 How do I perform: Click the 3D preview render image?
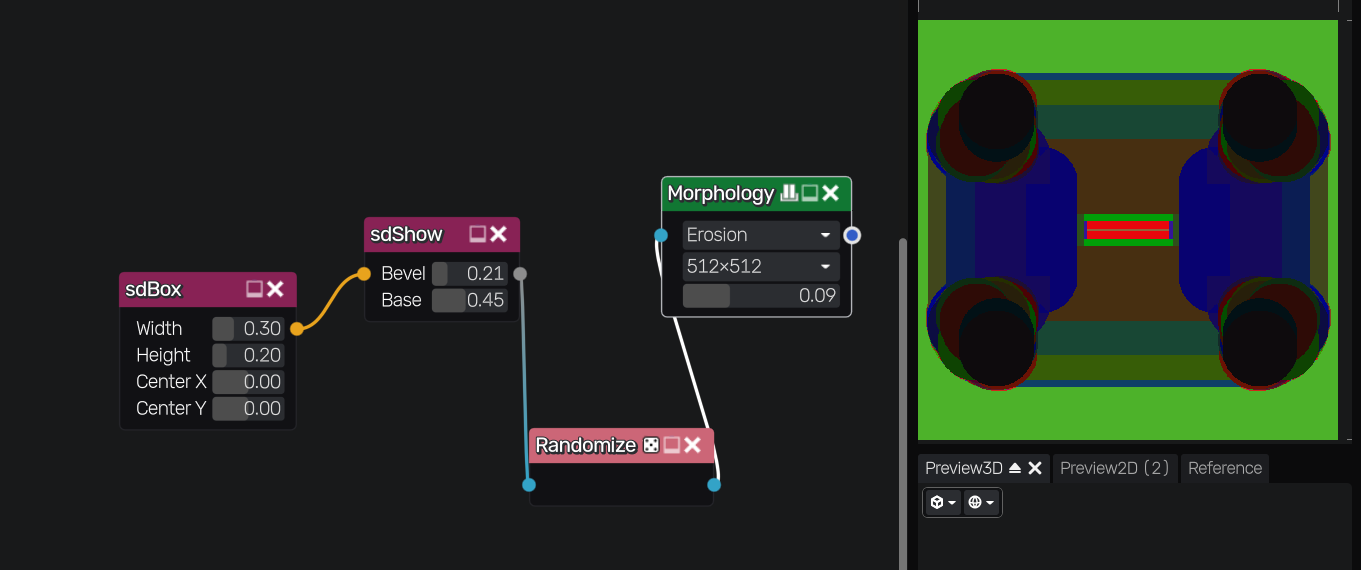pos(1128,230)
